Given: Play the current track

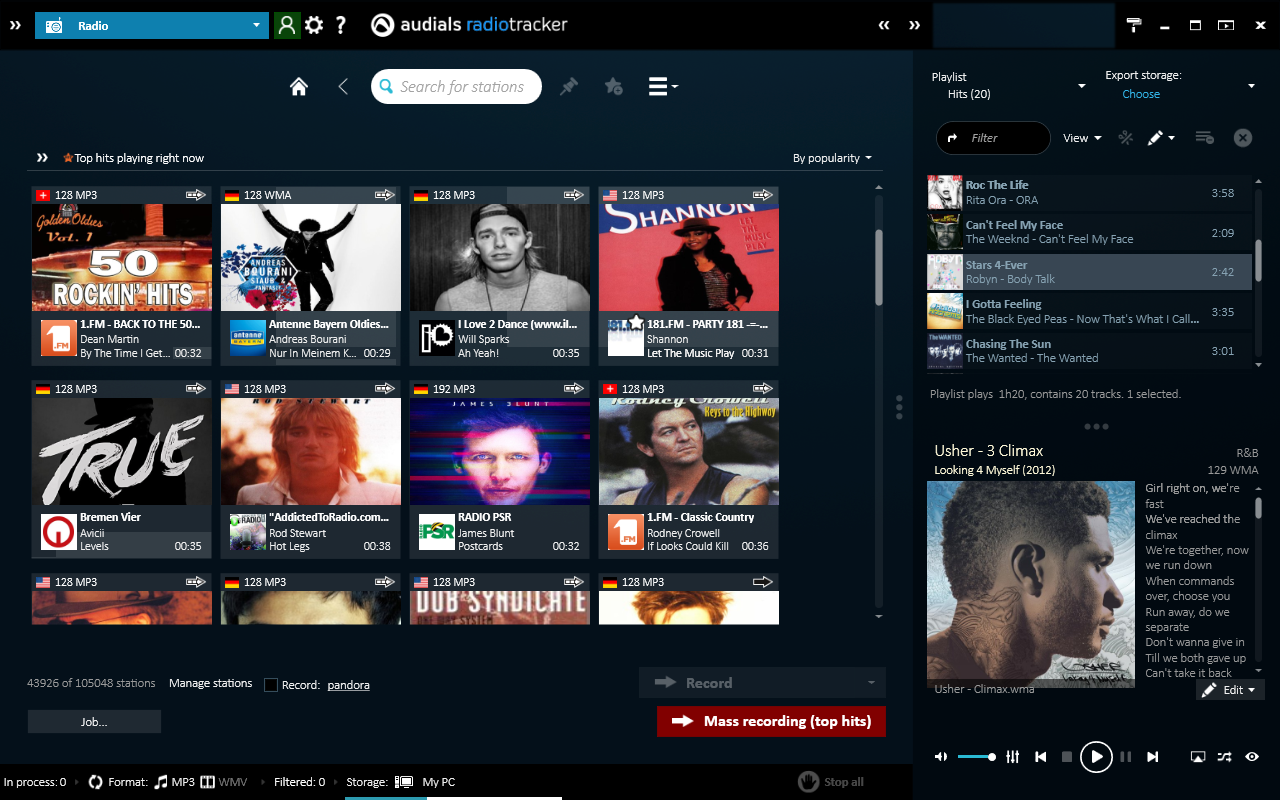Looking at the screenshot, I should (x=1096, y=757).
